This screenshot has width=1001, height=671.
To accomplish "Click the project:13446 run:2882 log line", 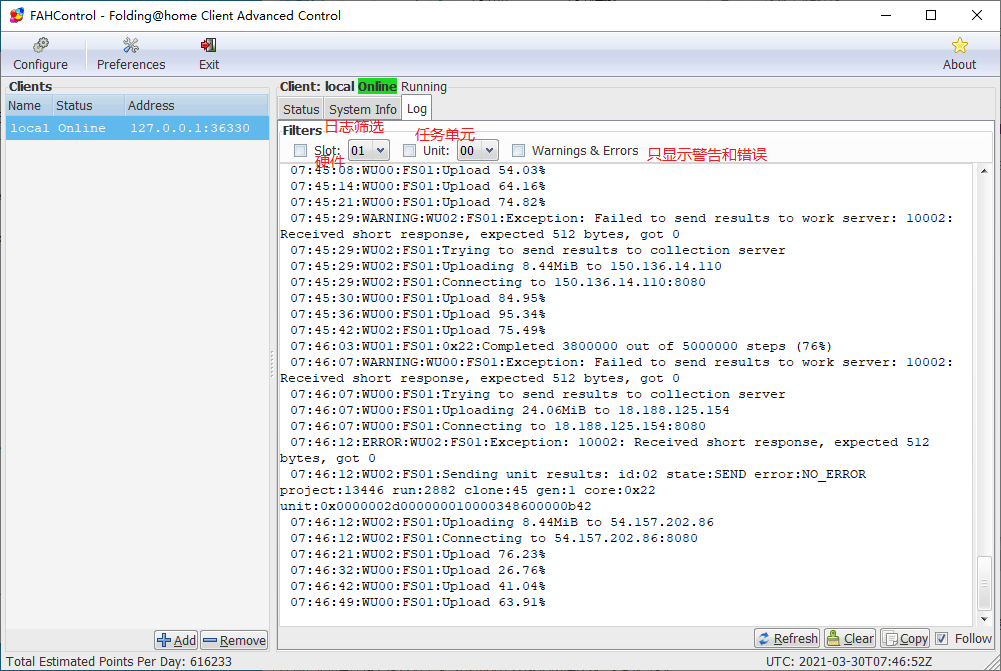I will 467,490.
